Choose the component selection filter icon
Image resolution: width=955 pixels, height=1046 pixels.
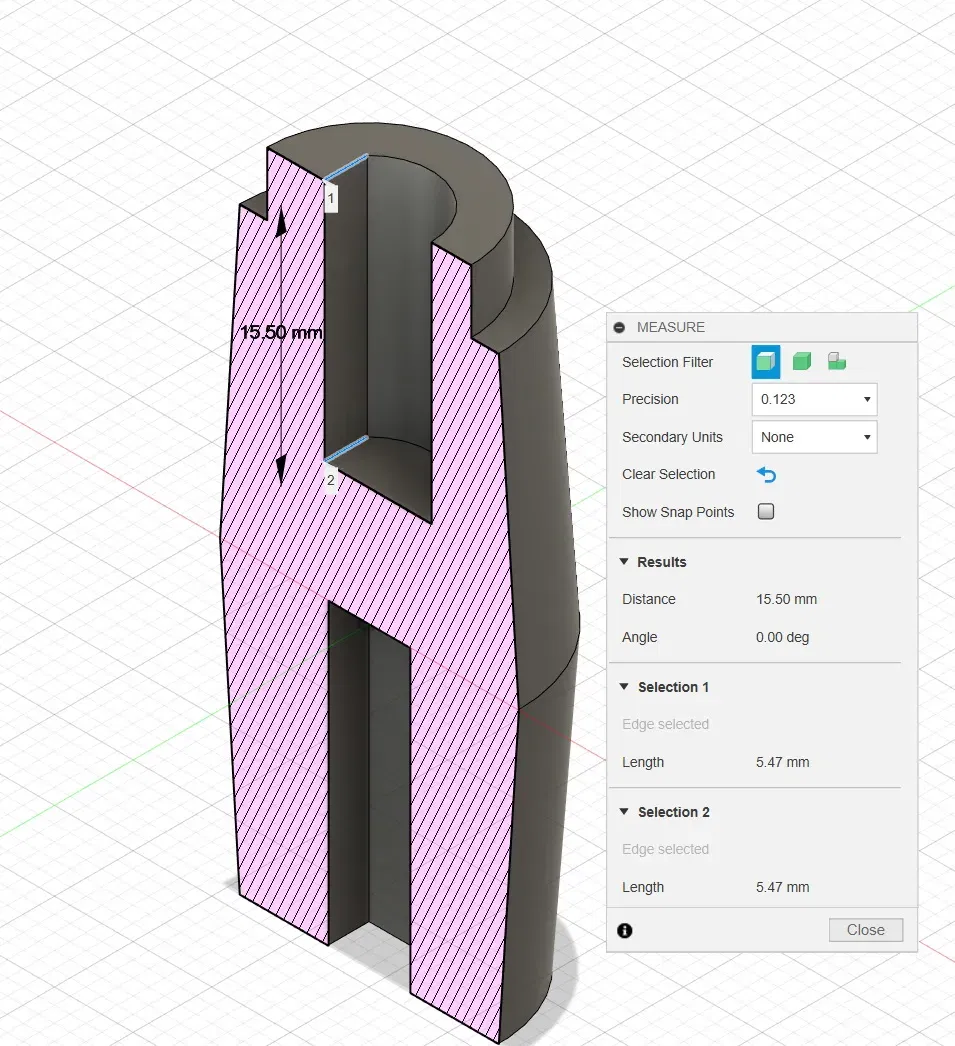837,362
